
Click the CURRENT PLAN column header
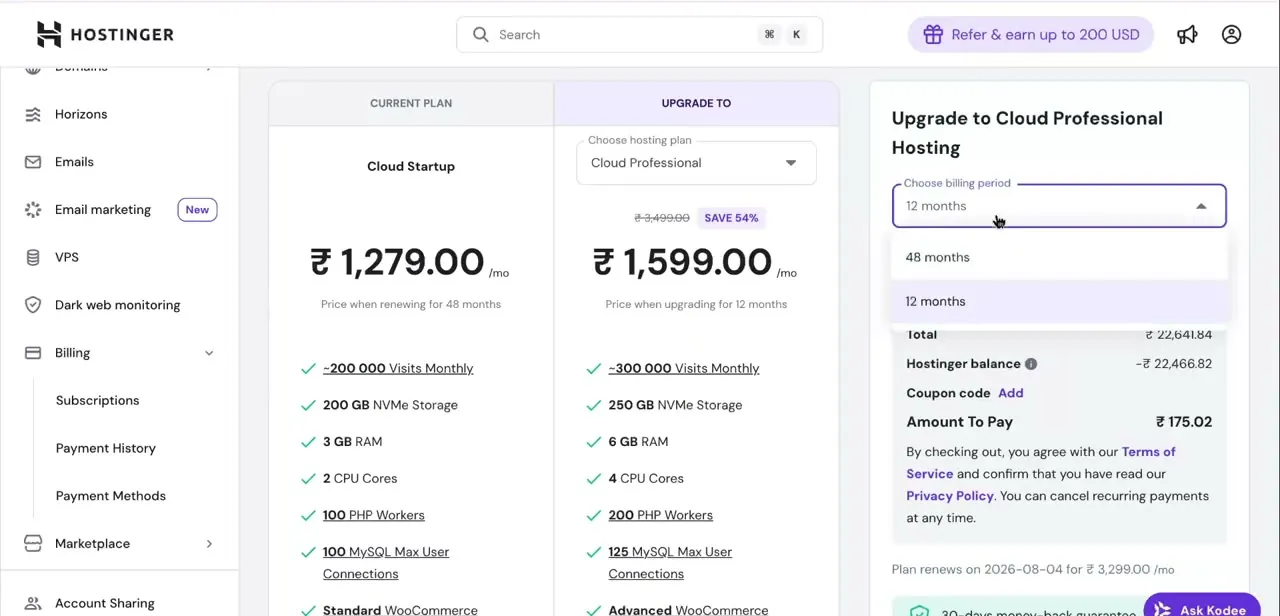point(411,103)
